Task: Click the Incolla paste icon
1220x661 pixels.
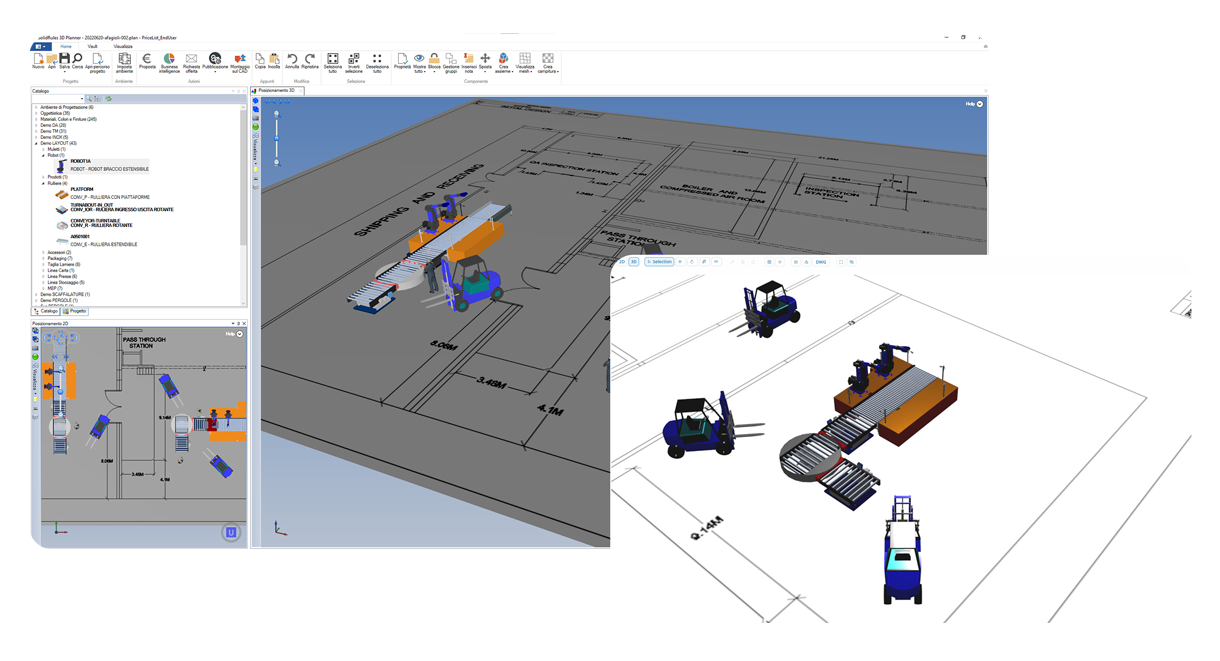Action: (274, 60)
